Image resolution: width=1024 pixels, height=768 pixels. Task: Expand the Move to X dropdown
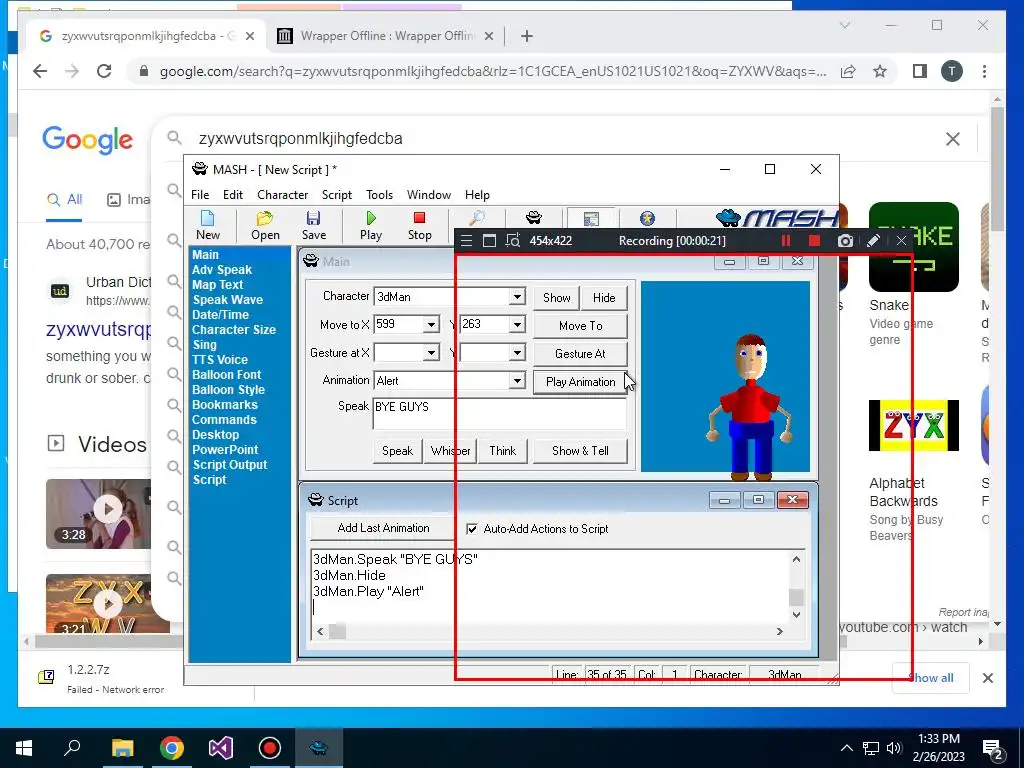431,325
